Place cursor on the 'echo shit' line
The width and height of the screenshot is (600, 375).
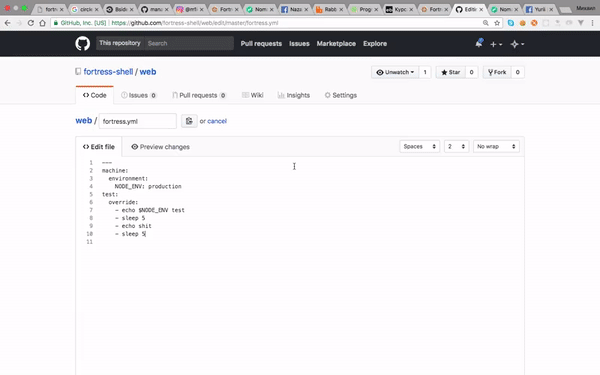point(137,226)
